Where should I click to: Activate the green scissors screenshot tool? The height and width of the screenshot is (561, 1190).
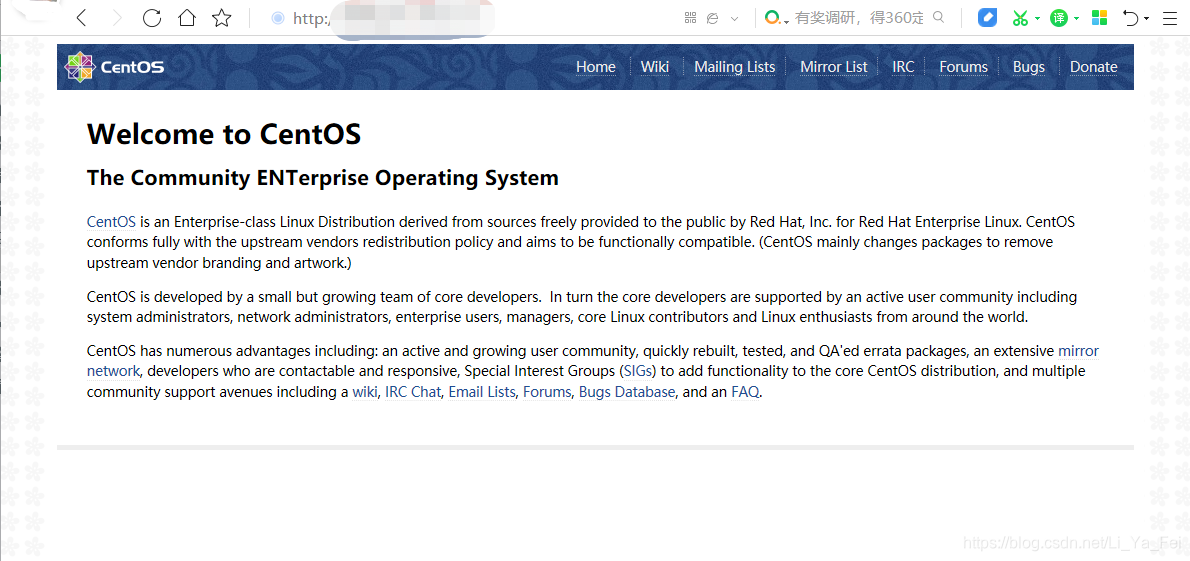(1020, 18)
